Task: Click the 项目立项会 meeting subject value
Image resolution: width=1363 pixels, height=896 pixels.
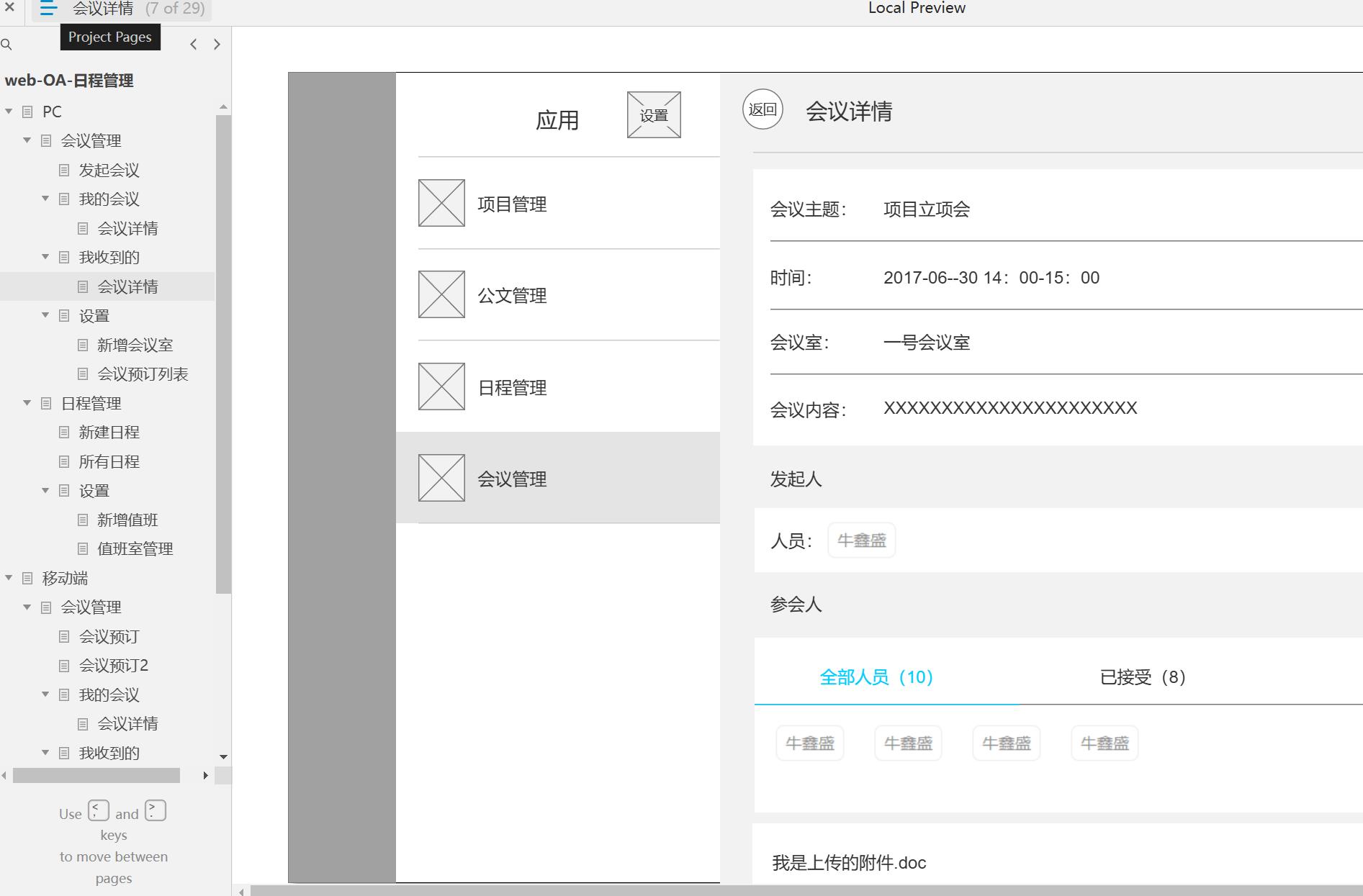Action: pos(927,209)
